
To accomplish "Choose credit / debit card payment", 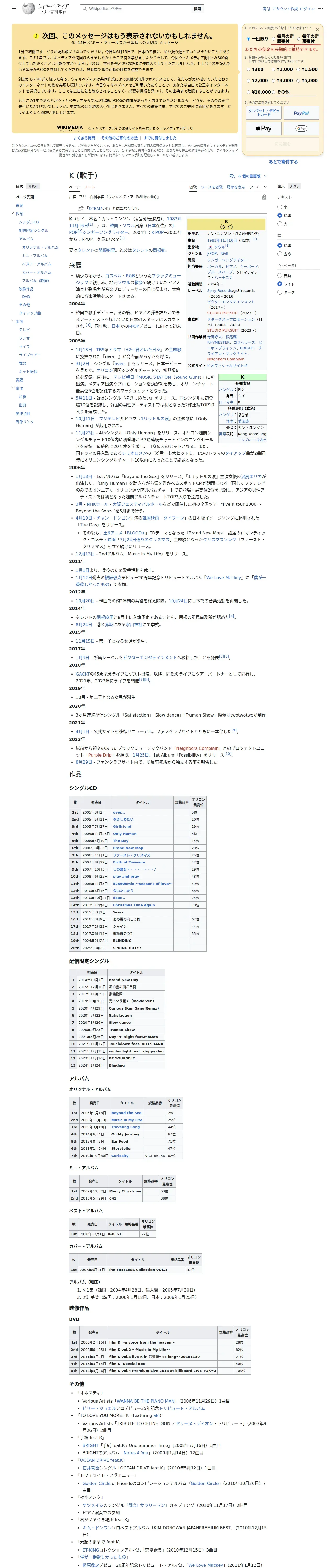I will [x=264, y=113].
